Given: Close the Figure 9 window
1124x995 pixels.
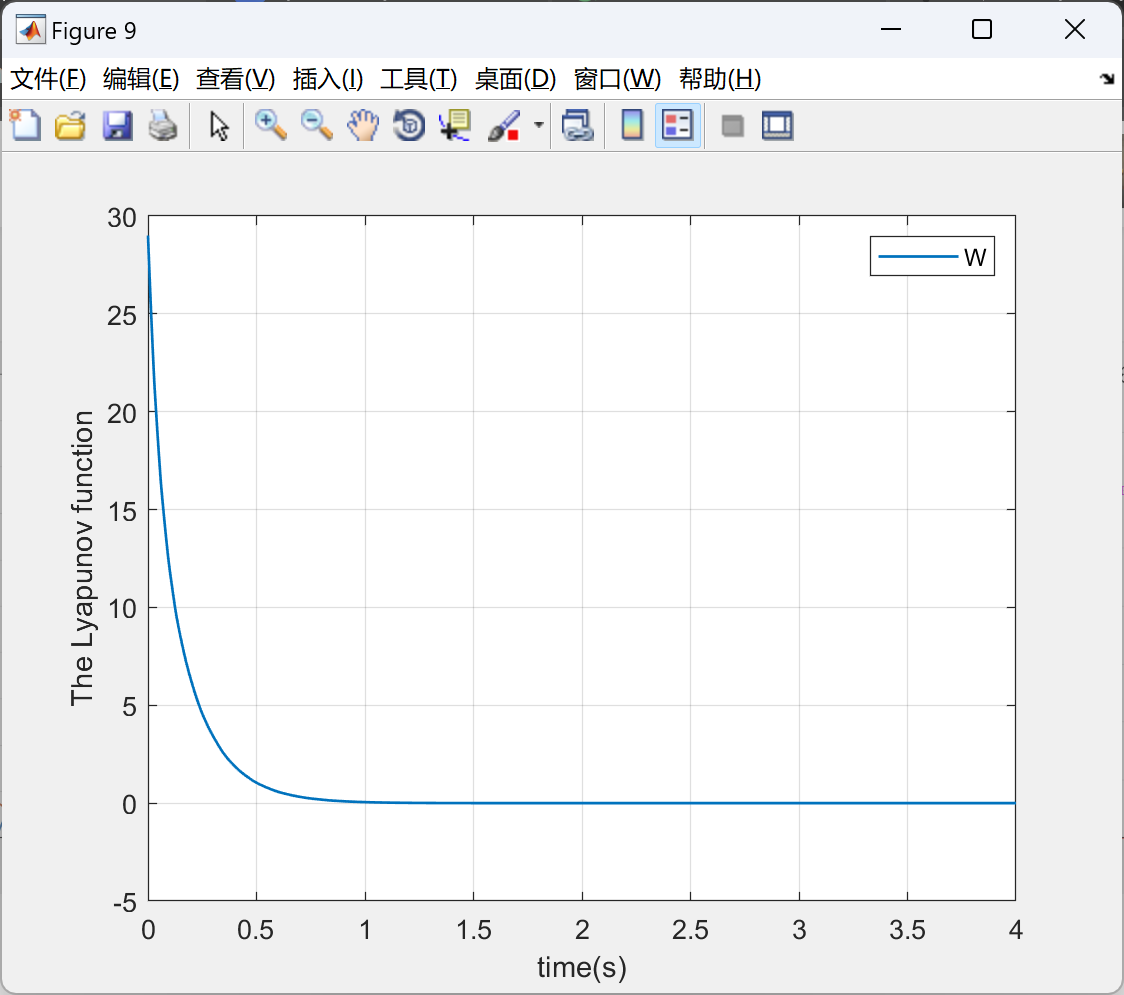Looking at the screenshot, I should [x=1075, y=29].
